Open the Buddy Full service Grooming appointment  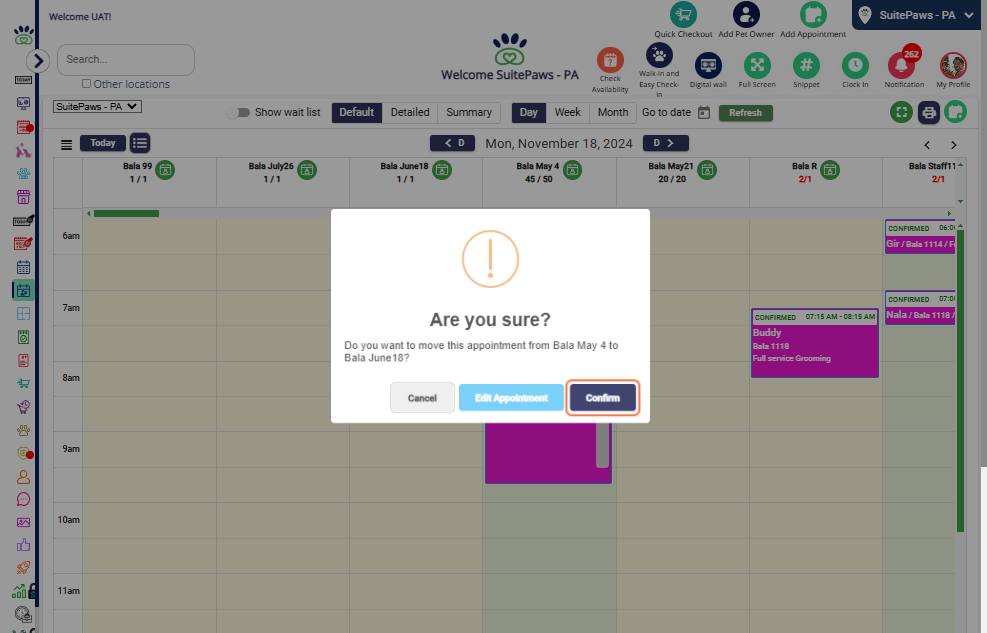point(815,343)
